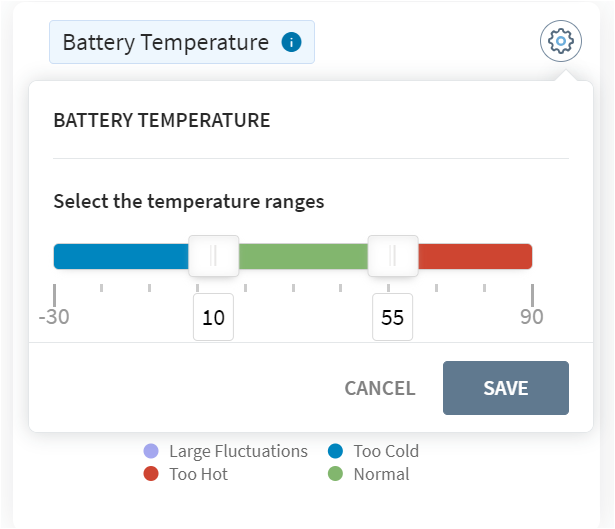Click the left slider handle at 10
The height and width of the screenshot is (529, 615).
click(213, 256)
